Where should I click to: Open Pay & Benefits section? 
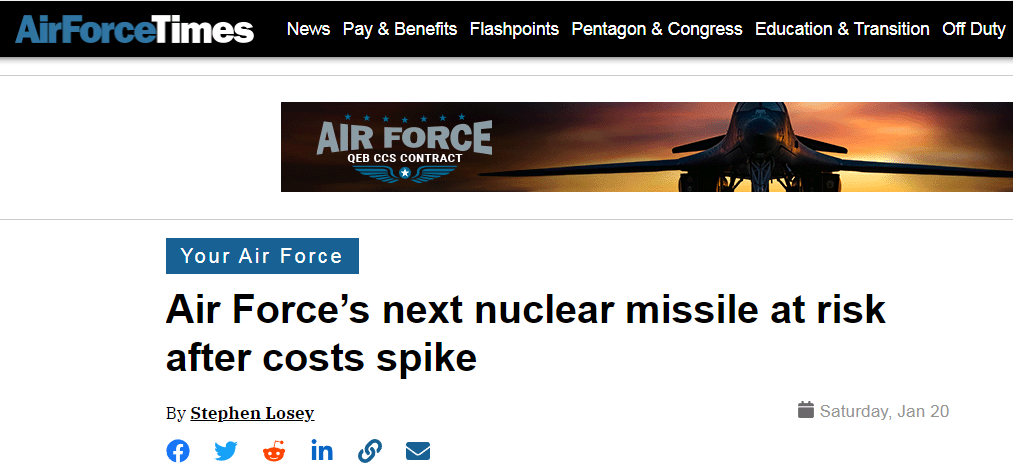click(400, 29)
